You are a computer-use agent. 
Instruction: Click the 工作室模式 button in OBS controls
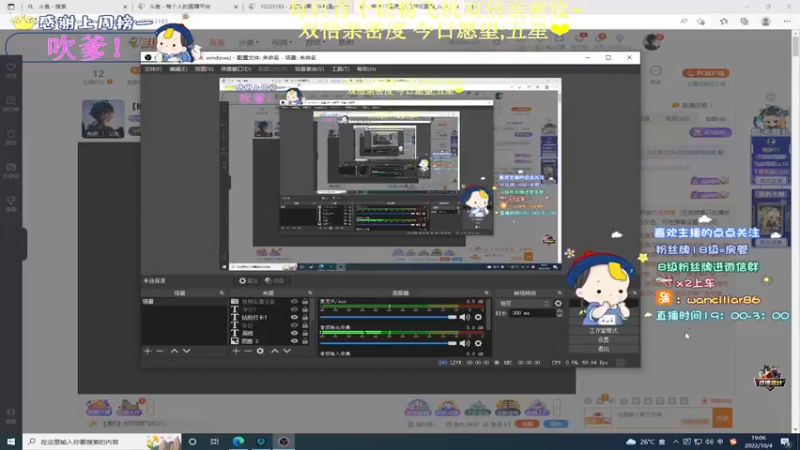pyautogui.click(x=604, y=331)
